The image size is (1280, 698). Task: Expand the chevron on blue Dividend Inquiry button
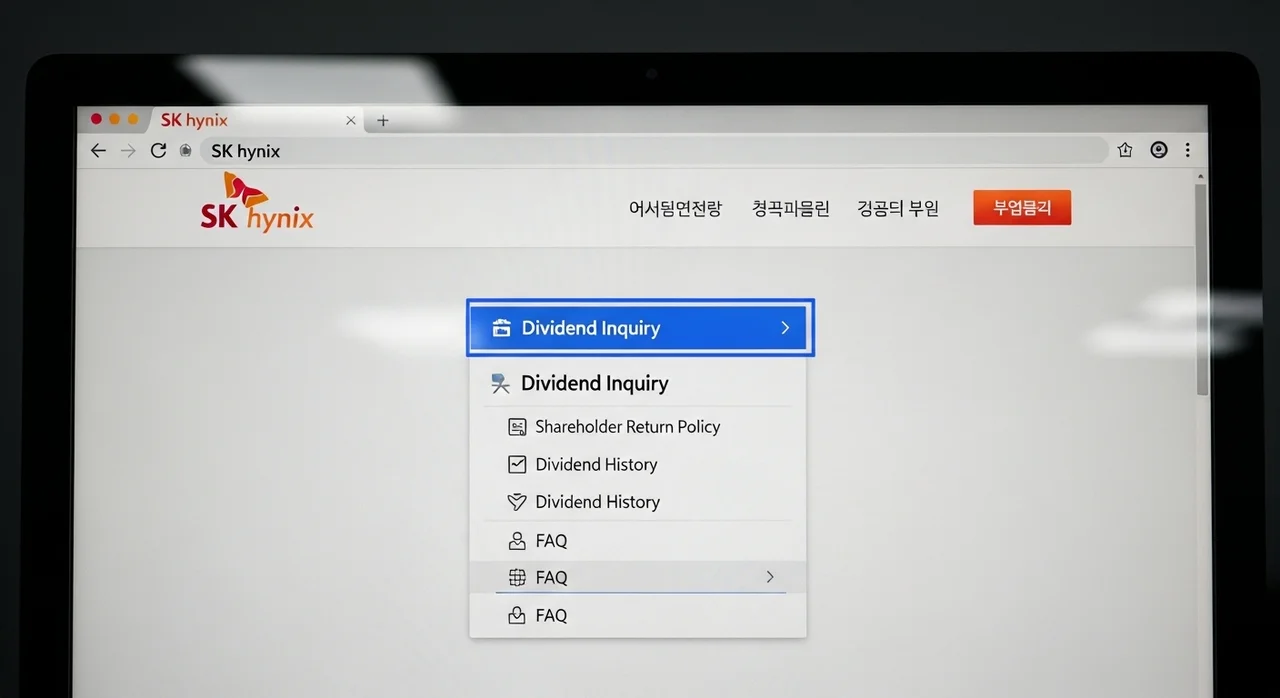point(785,328)
